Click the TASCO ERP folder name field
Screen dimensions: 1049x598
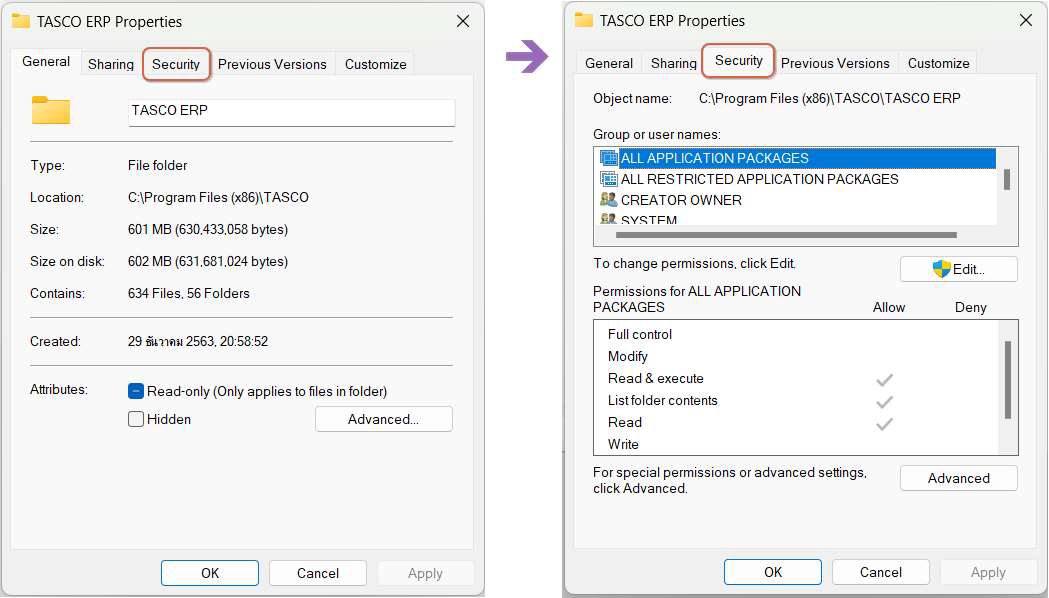(x=291, y=111)
